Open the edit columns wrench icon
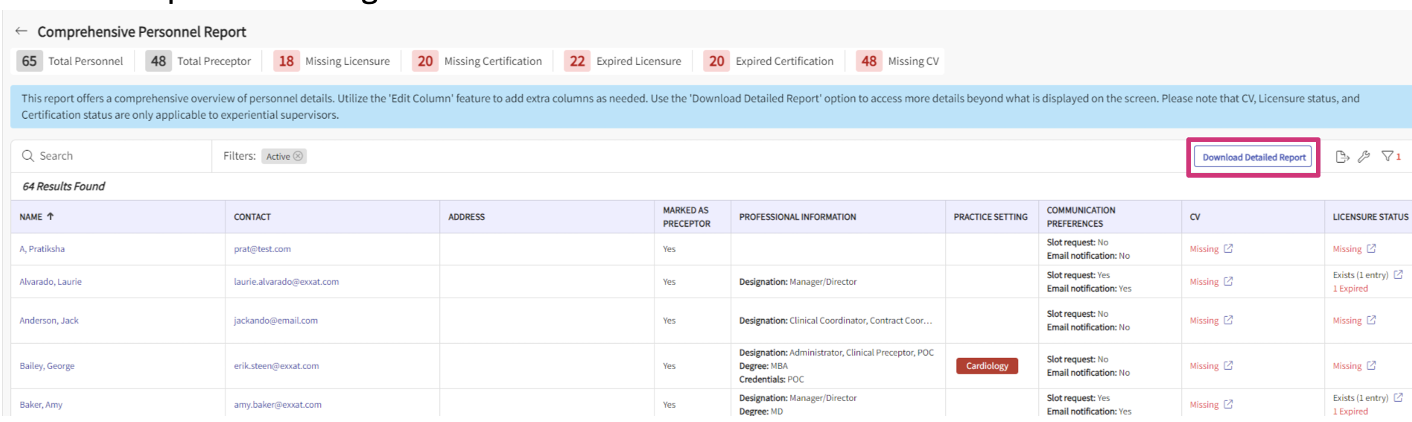Viewport: 1412px width, 422px height. [x=1365, y=157]
